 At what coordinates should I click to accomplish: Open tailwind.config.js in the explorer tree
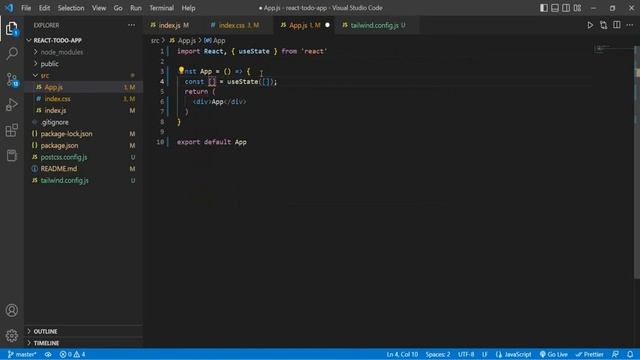coord(84,180)
